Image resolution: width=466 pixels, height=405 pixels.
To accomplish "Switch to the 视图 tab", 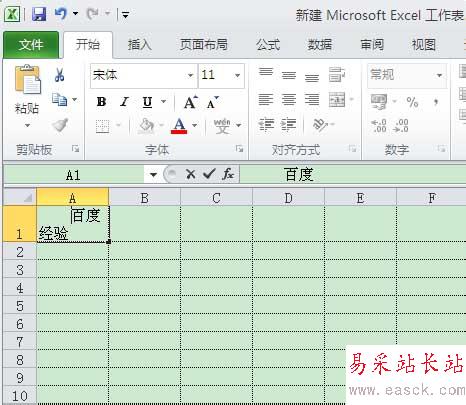I will click(424, 45).
